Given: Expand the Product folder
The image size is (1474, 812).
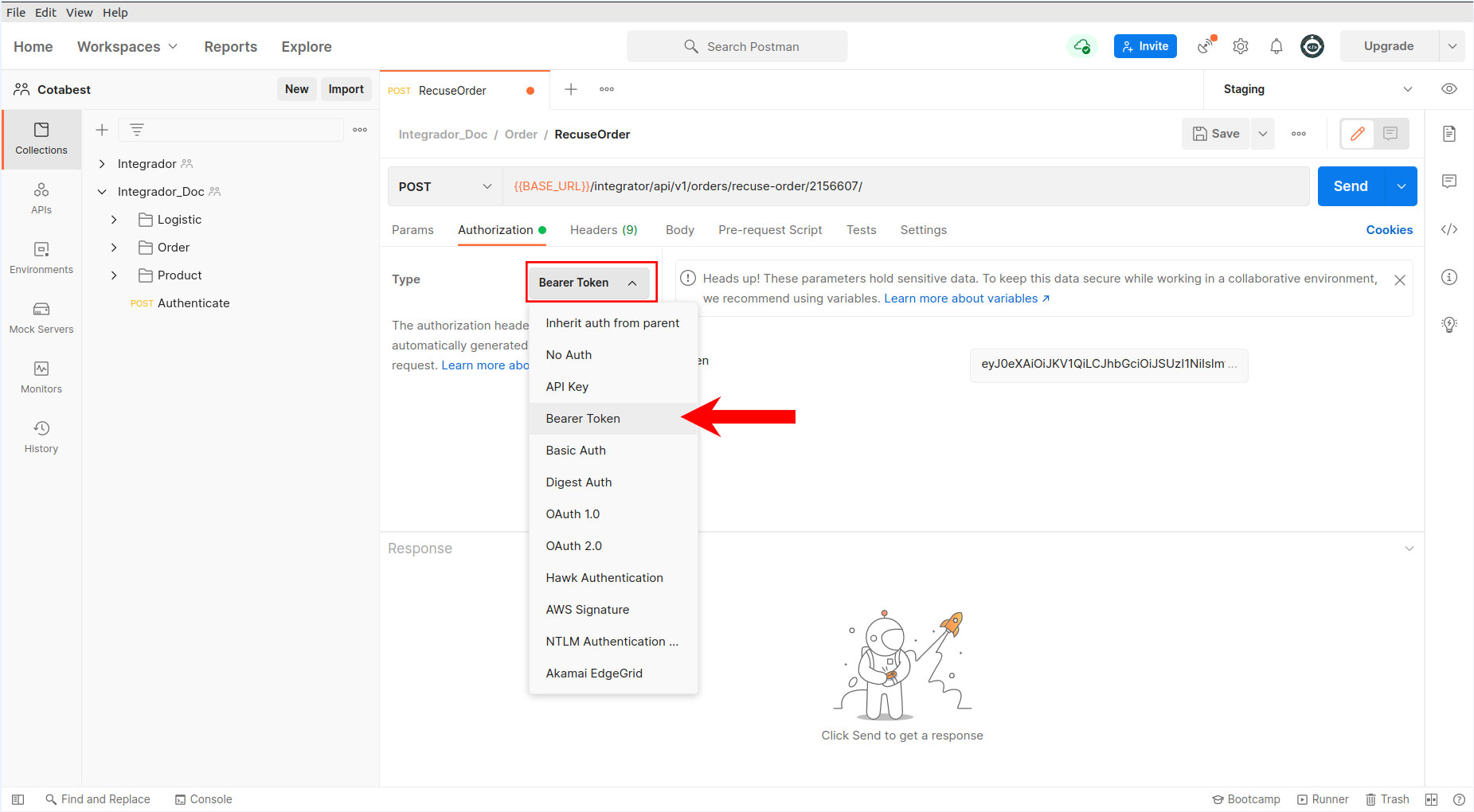Looking at the screenshot, I should click(x=114, y=275).
